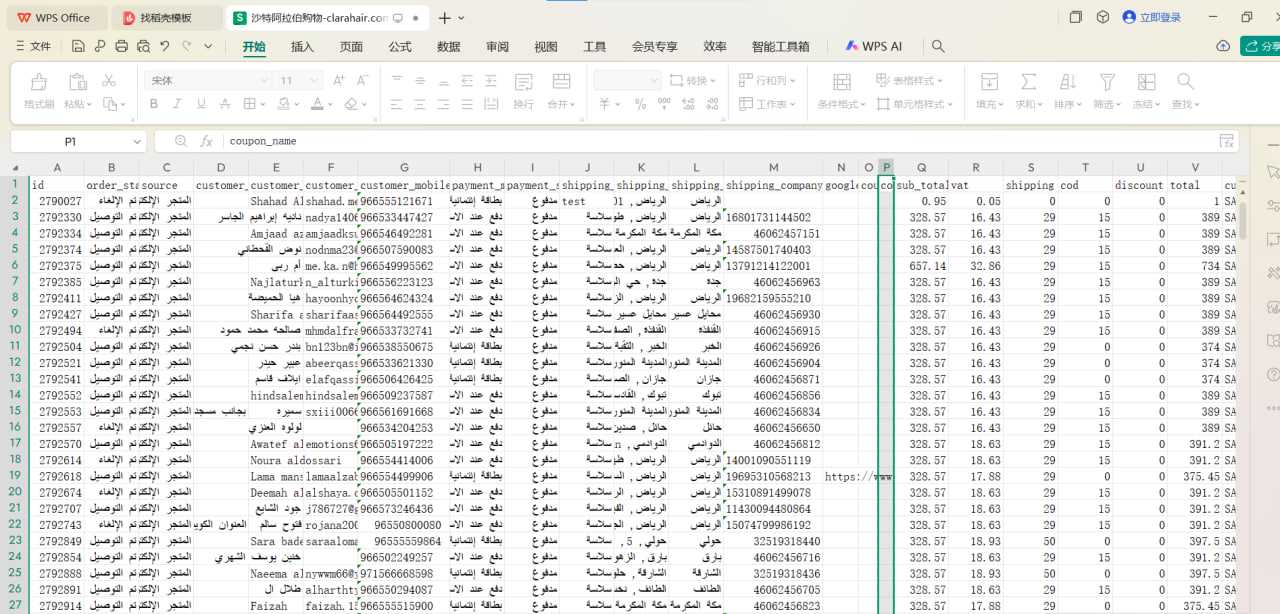The width and height of the screenshot is (1280, 614).
Task: Click the Conditional Formatting (条件格式) icon
Action: (x=842, y=82)
